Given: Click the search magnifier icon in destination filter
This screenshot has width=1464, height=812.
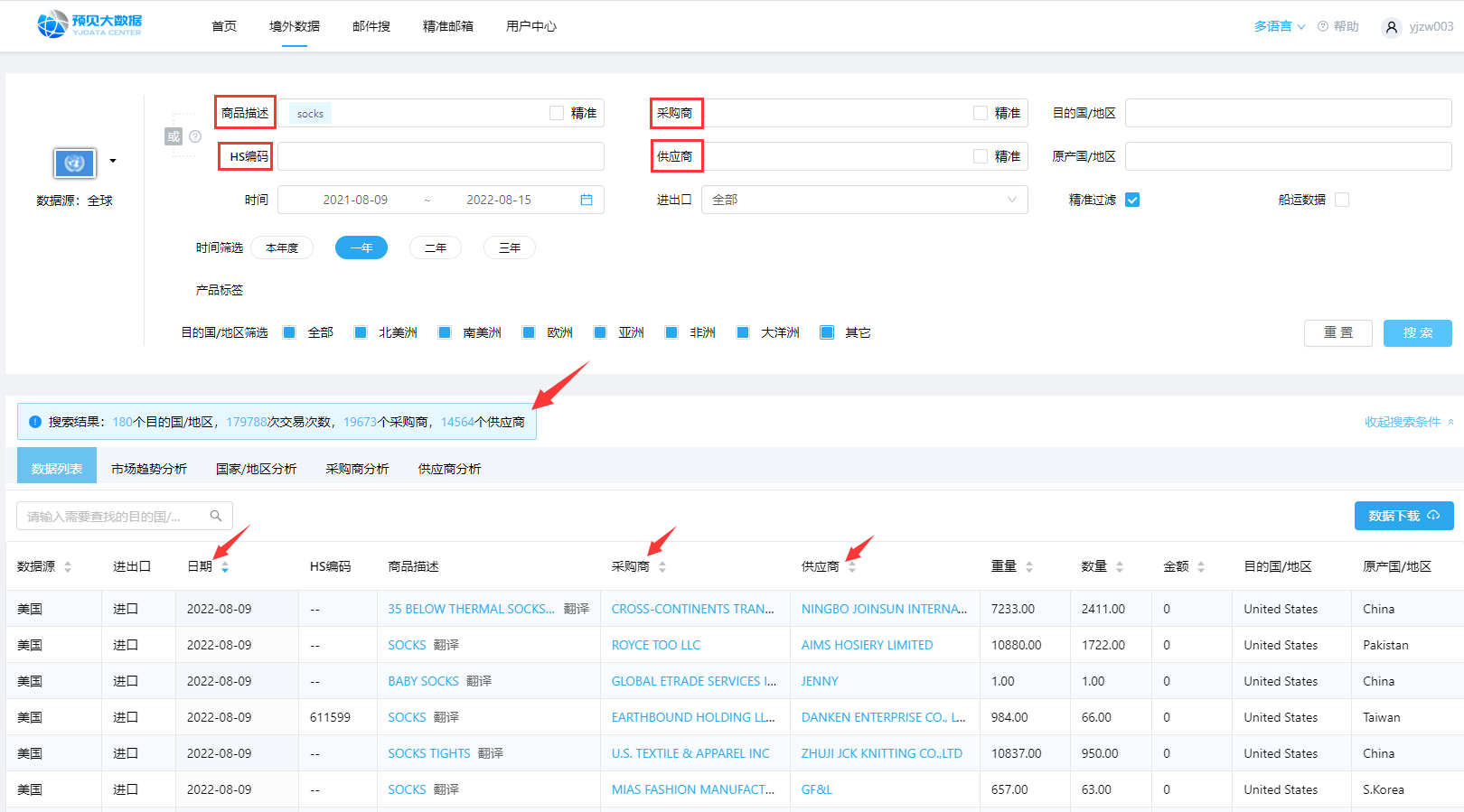Looking at the screenshot, I should (x=216, y=516).
